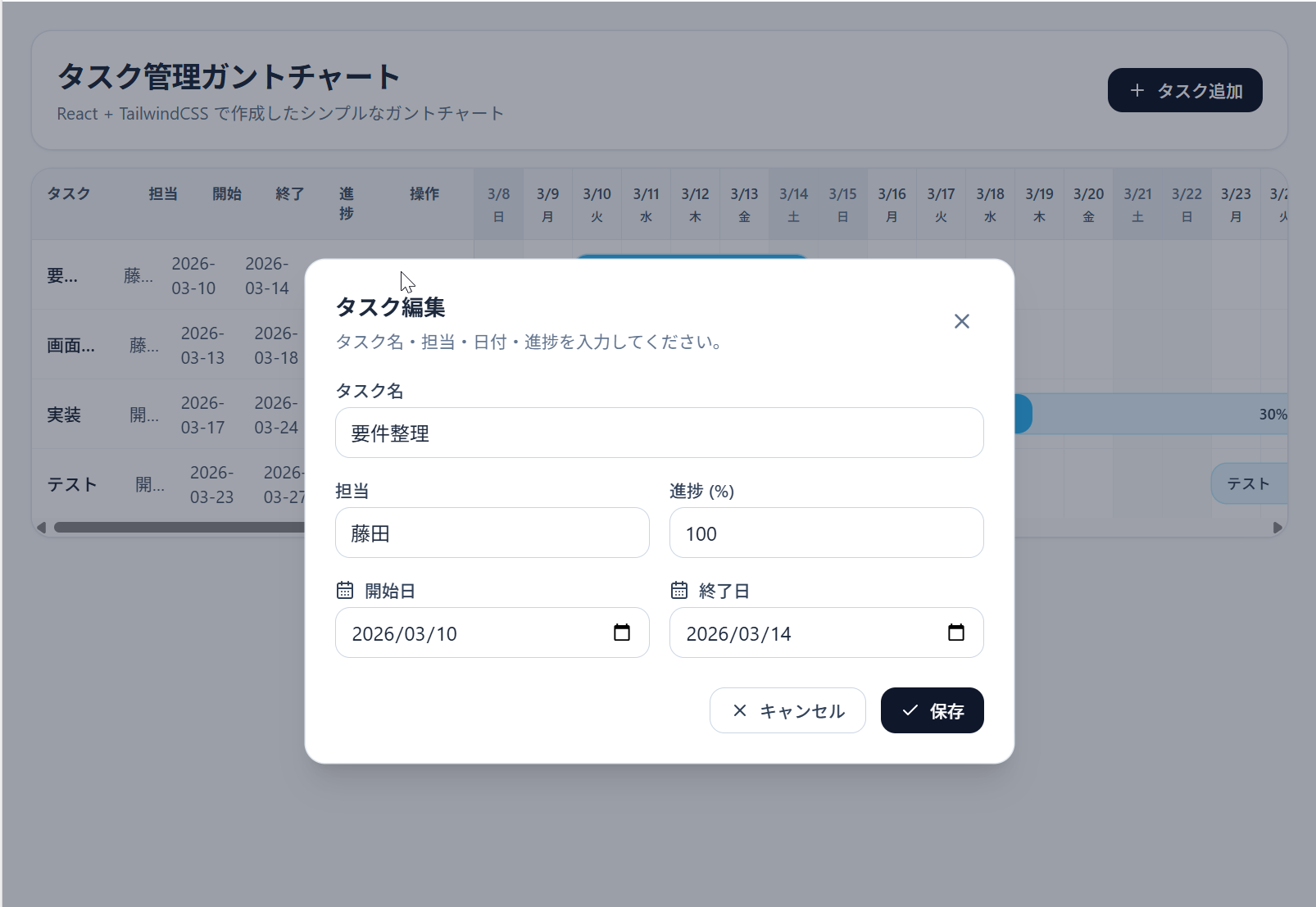Viewport: 1316px width, 907px height.
Task: Click the scrollbar left arrow
Action: click(42, 528)
